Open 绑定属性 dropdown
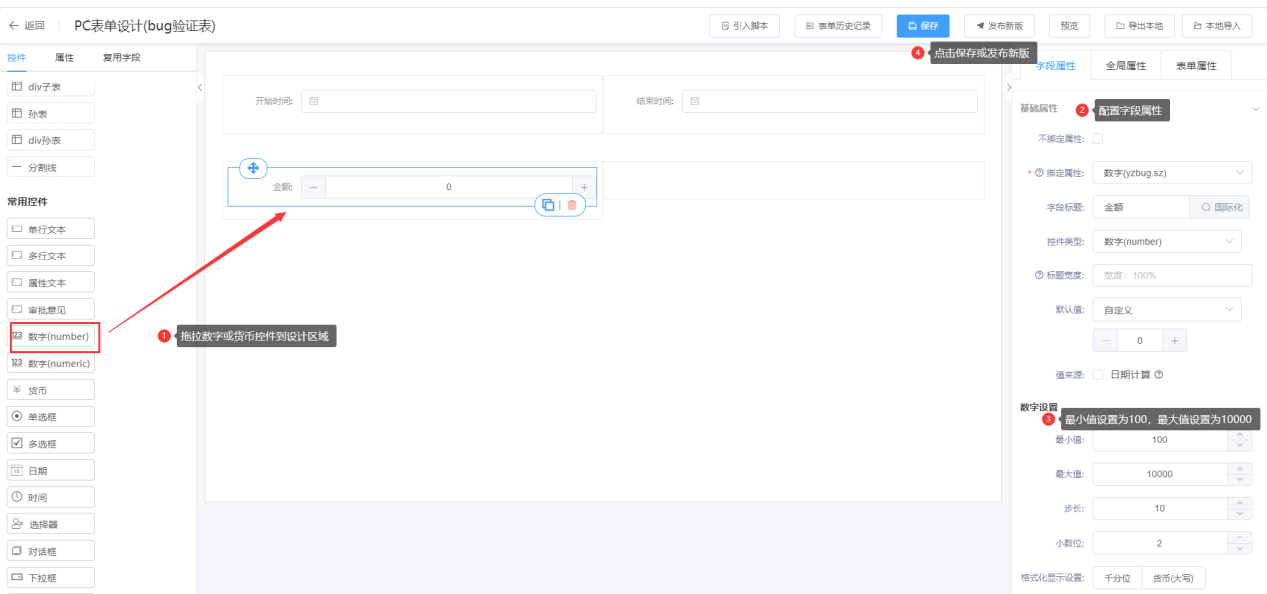 (x=1172, y=173)
